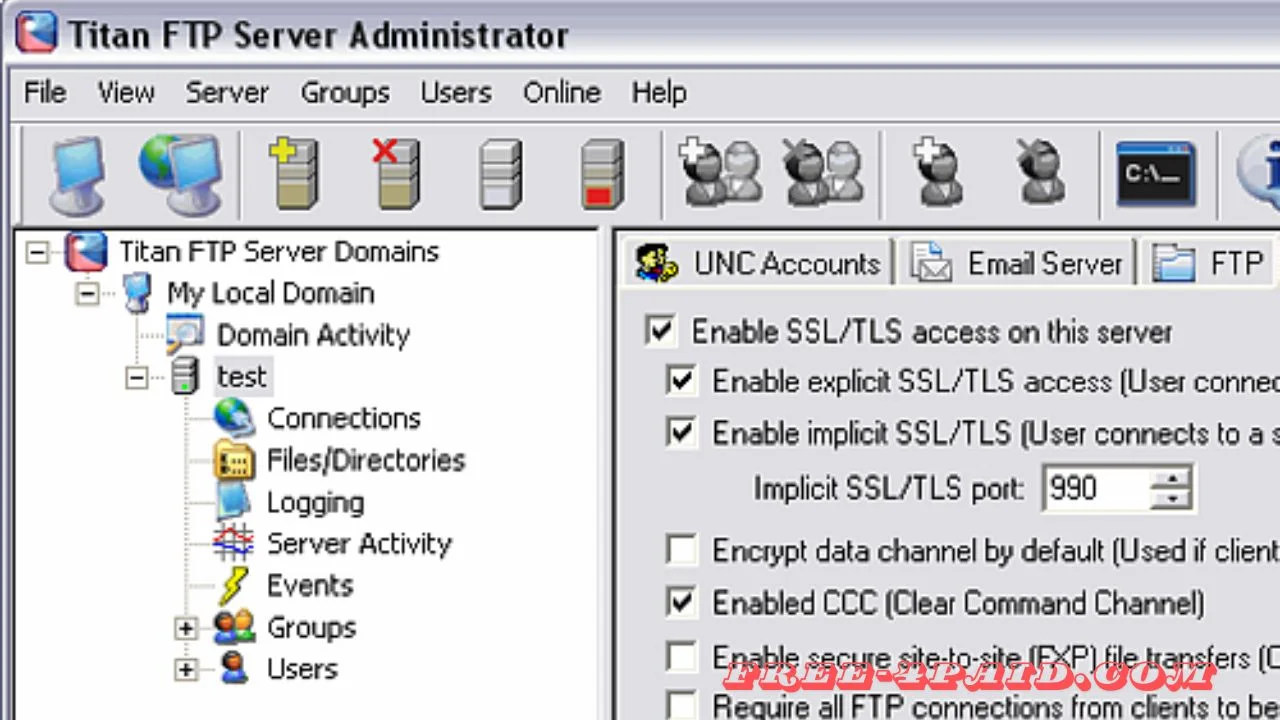This screenshot has height=720, width=1280.
Task: Check Enable secure site-to-site FXP transfers
Action: pos(681,657)
